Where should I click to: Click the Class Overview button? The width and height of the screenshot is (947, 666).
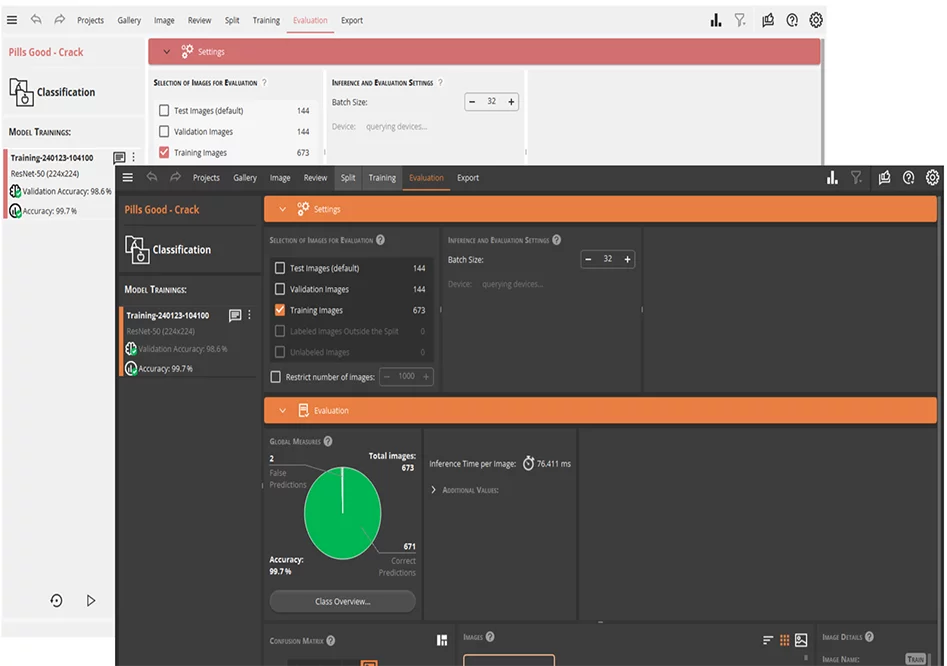tap(342, 601)
